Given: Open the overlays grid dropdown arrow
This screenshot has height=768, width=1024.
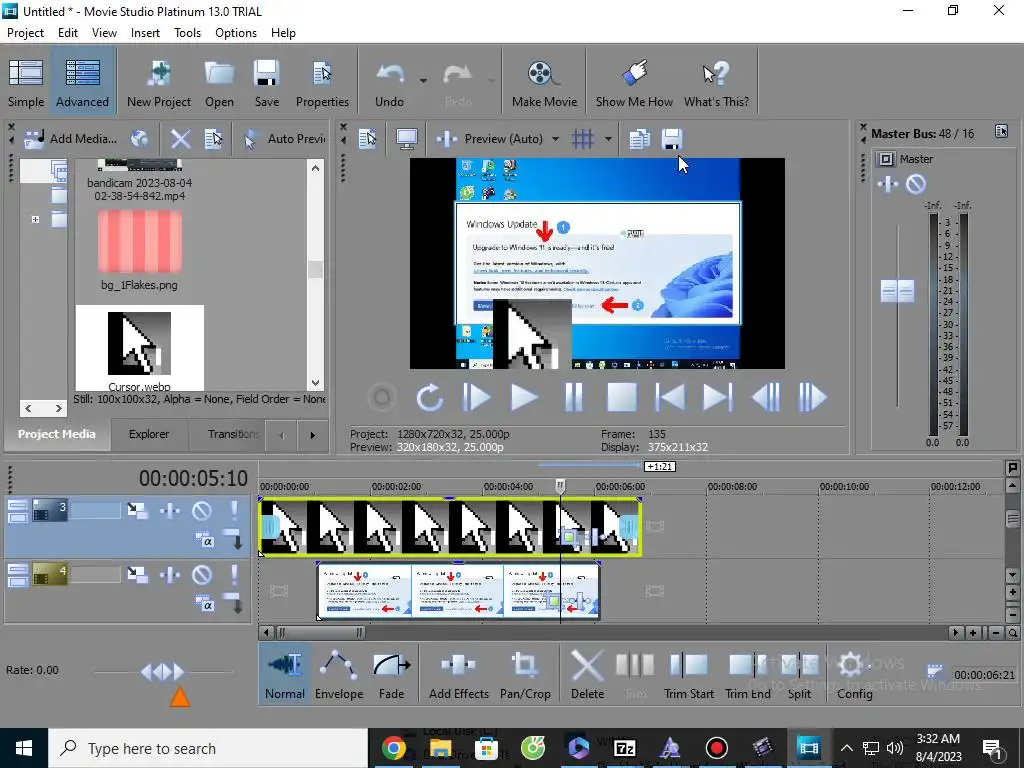Looking at the screenshot, I should click(608, 138).
